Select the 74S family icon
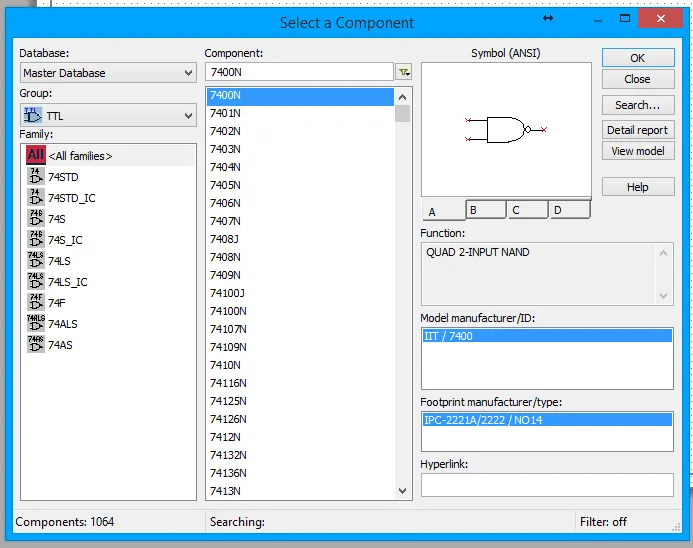 click(36, 219)
